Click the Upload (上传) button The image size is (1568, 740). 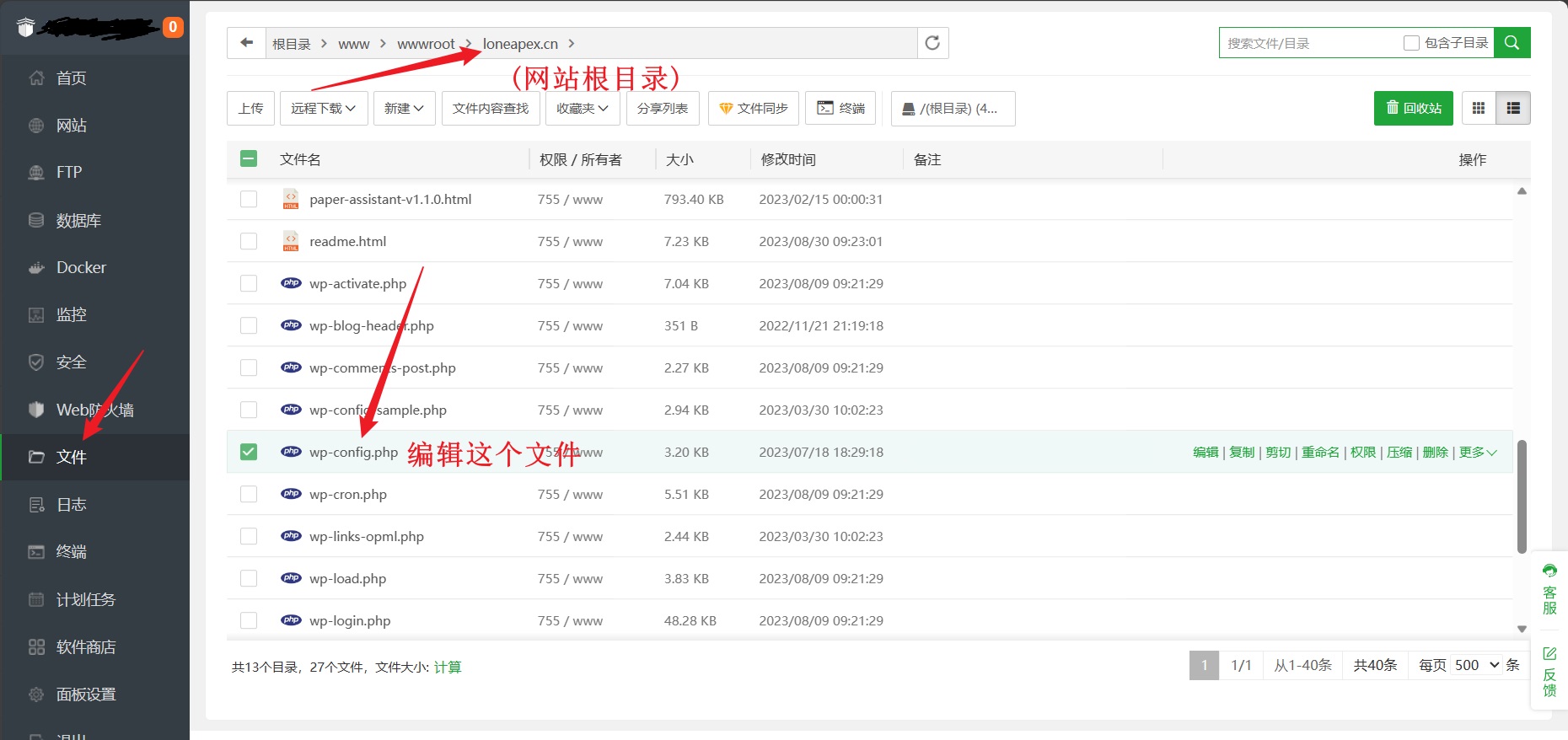point(250,108)
